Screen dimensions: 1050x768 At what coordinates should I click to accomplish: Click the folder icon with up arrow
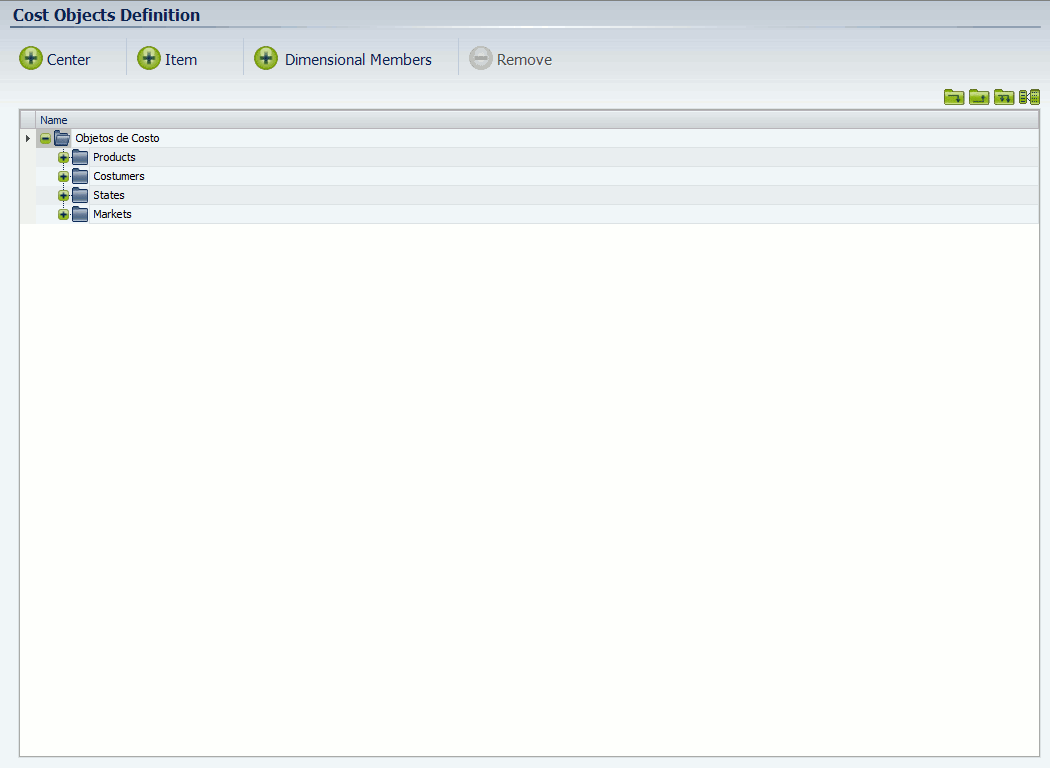978,97
